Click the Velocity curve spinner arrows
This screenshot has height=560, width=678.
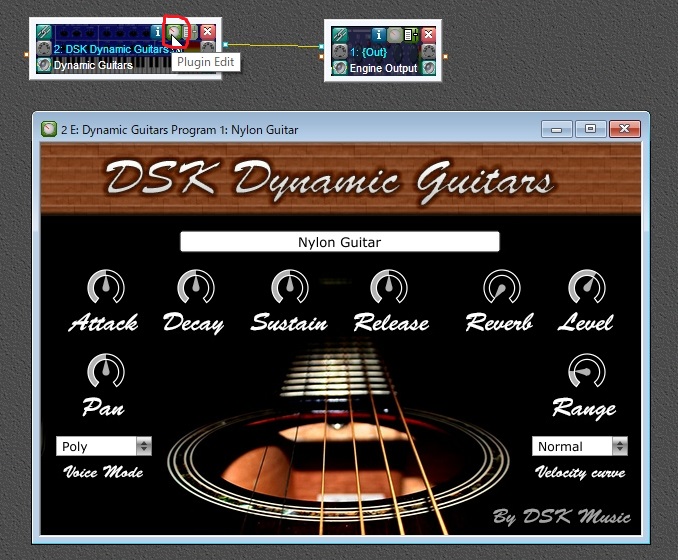[x=620, y=446]
